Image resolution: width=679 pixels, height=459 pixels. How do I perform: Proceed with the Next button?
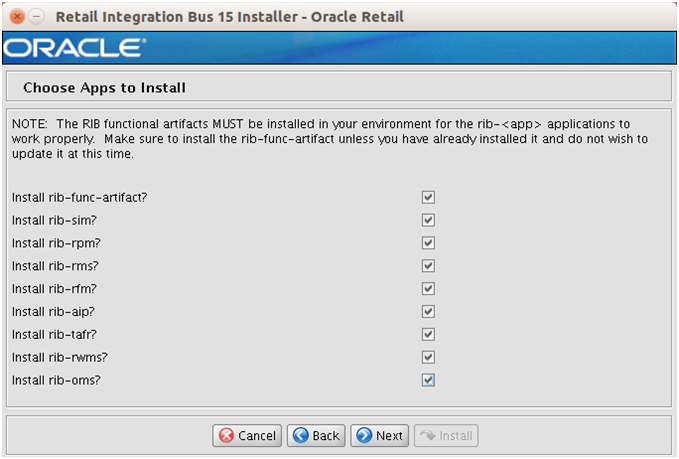pos(380,436)
